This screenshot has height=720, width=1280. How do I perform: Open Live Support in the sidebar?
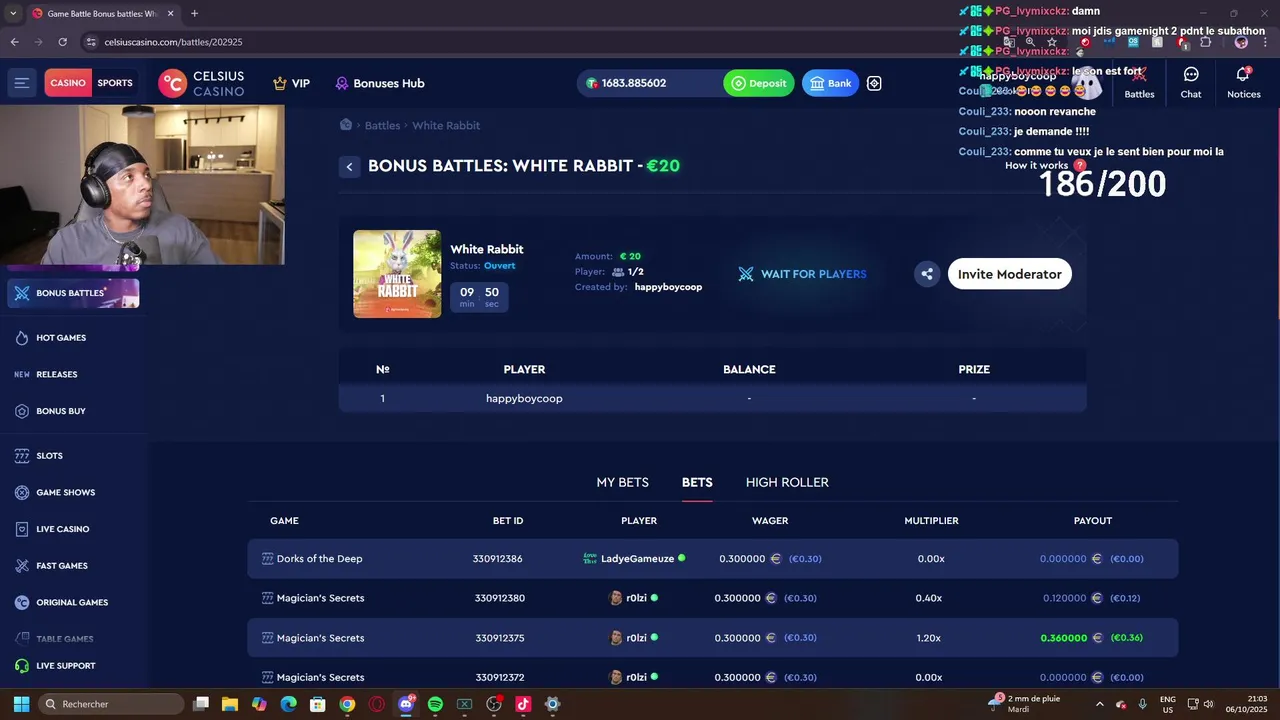(66, 666)
